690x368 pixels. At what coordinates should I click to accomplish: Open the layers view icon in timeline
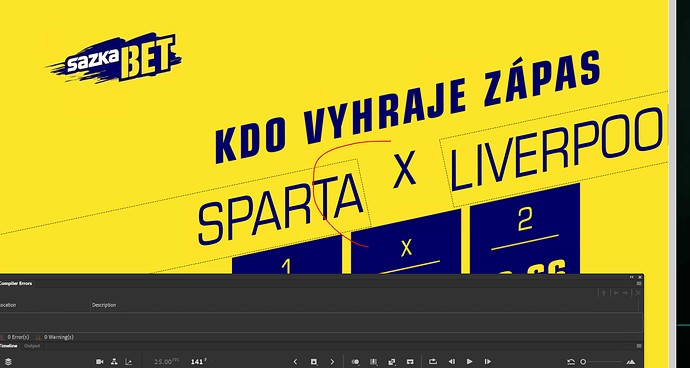coord(7,362)
